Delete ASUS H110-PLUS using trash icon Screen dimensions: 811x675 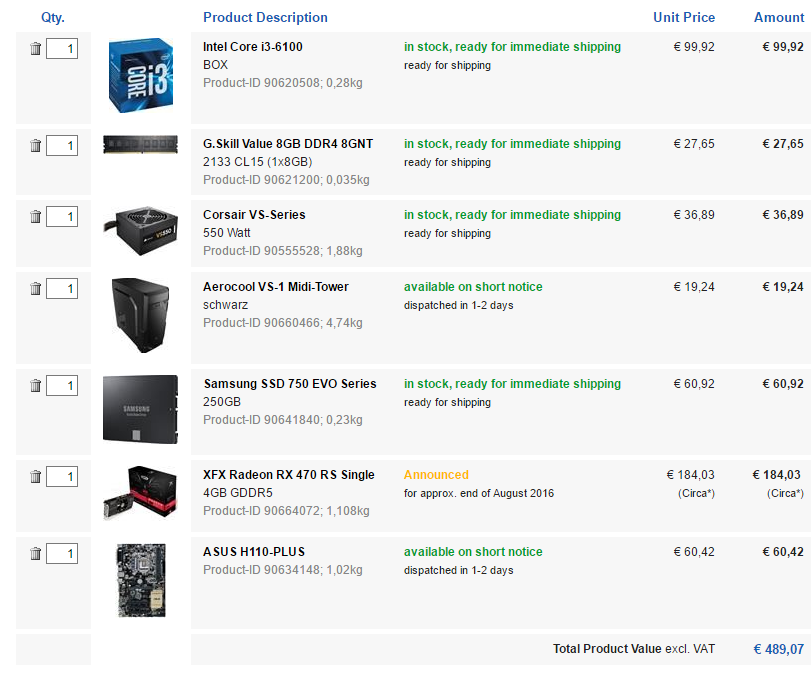pyautogui.click(x=35, y=553)
